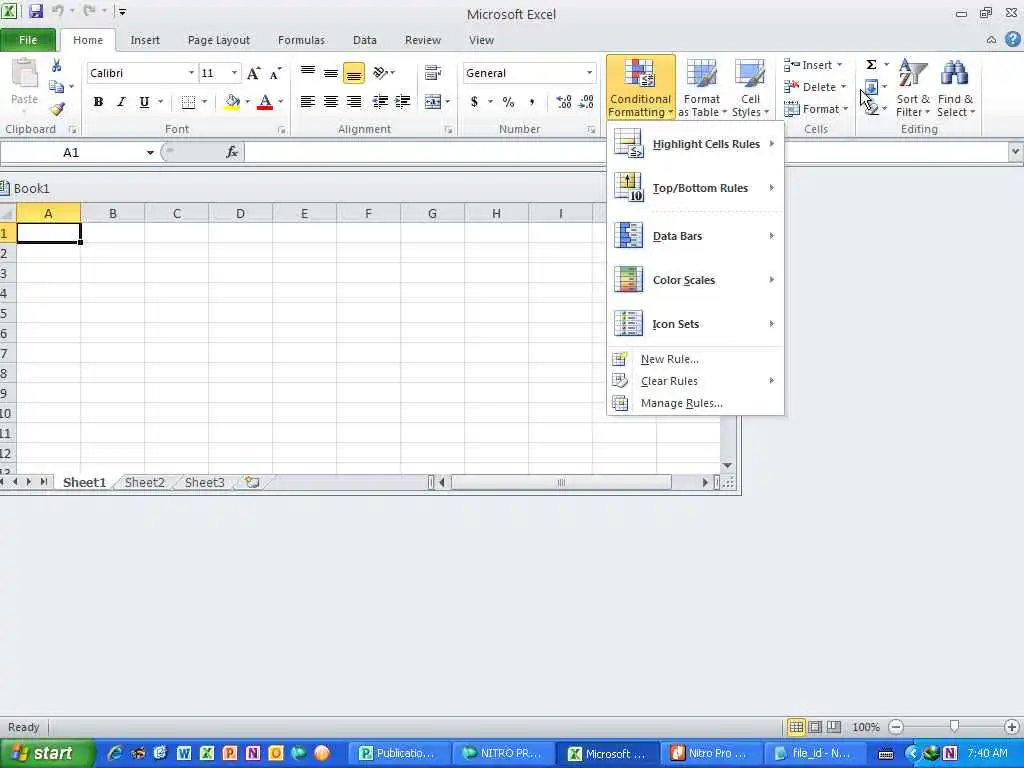Open the Calibri font name dropdown
The image size is (1024, 768).
(191, 73)
